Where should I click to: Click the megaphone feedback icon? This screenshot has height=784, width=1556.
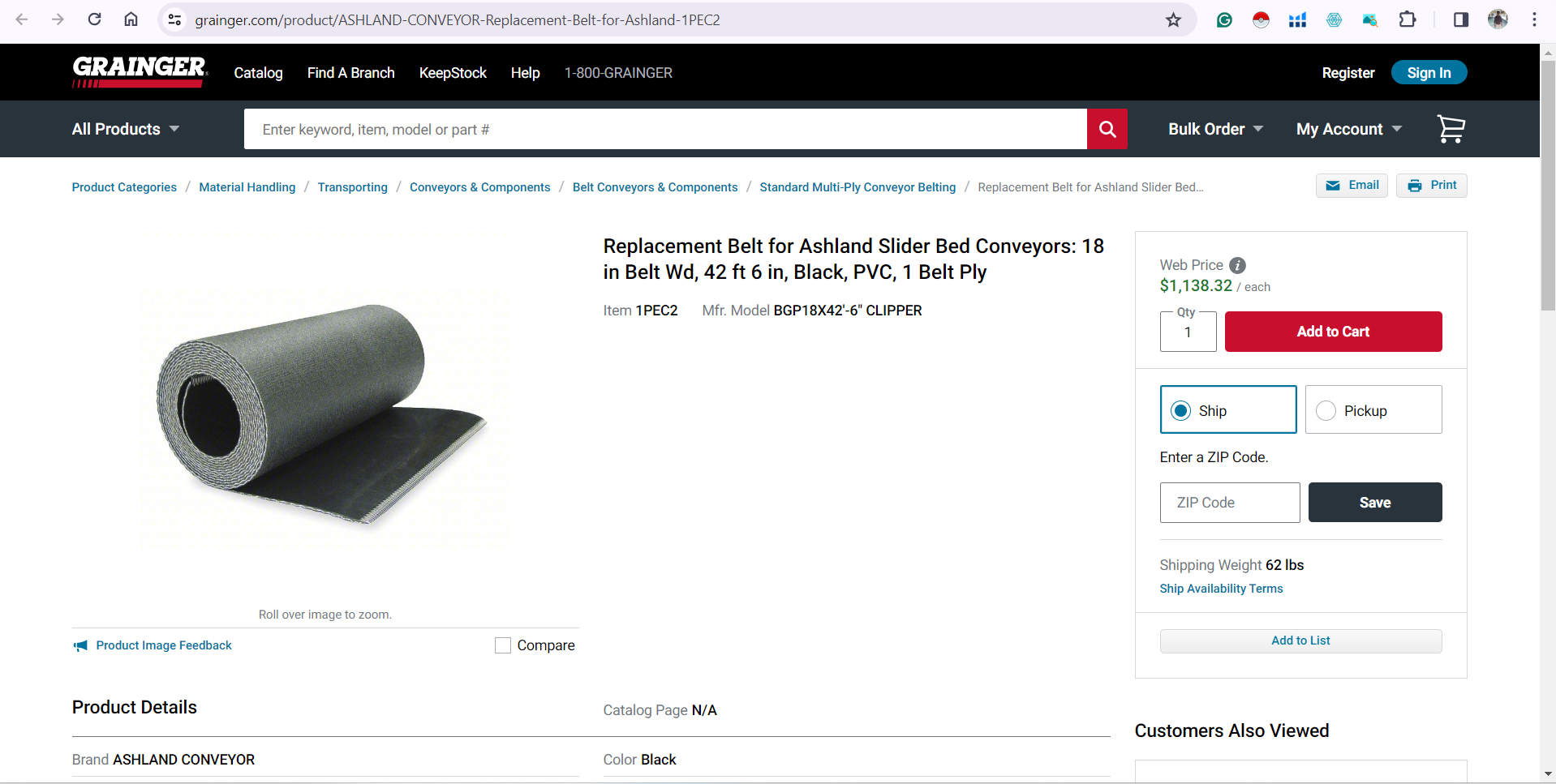click(80, 645)
